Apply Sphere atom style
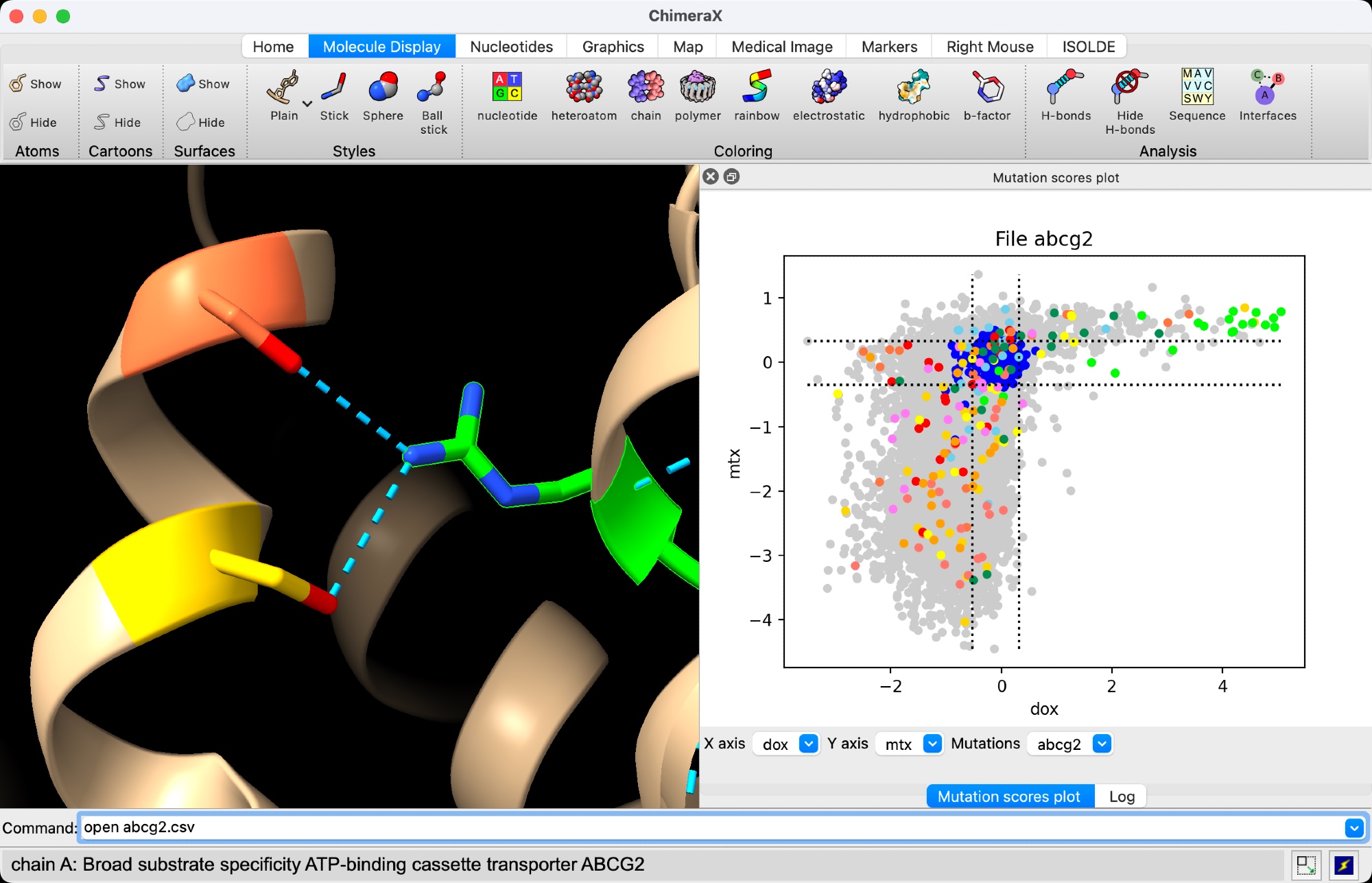The image size is (1372, 883). tap(383, 89)
